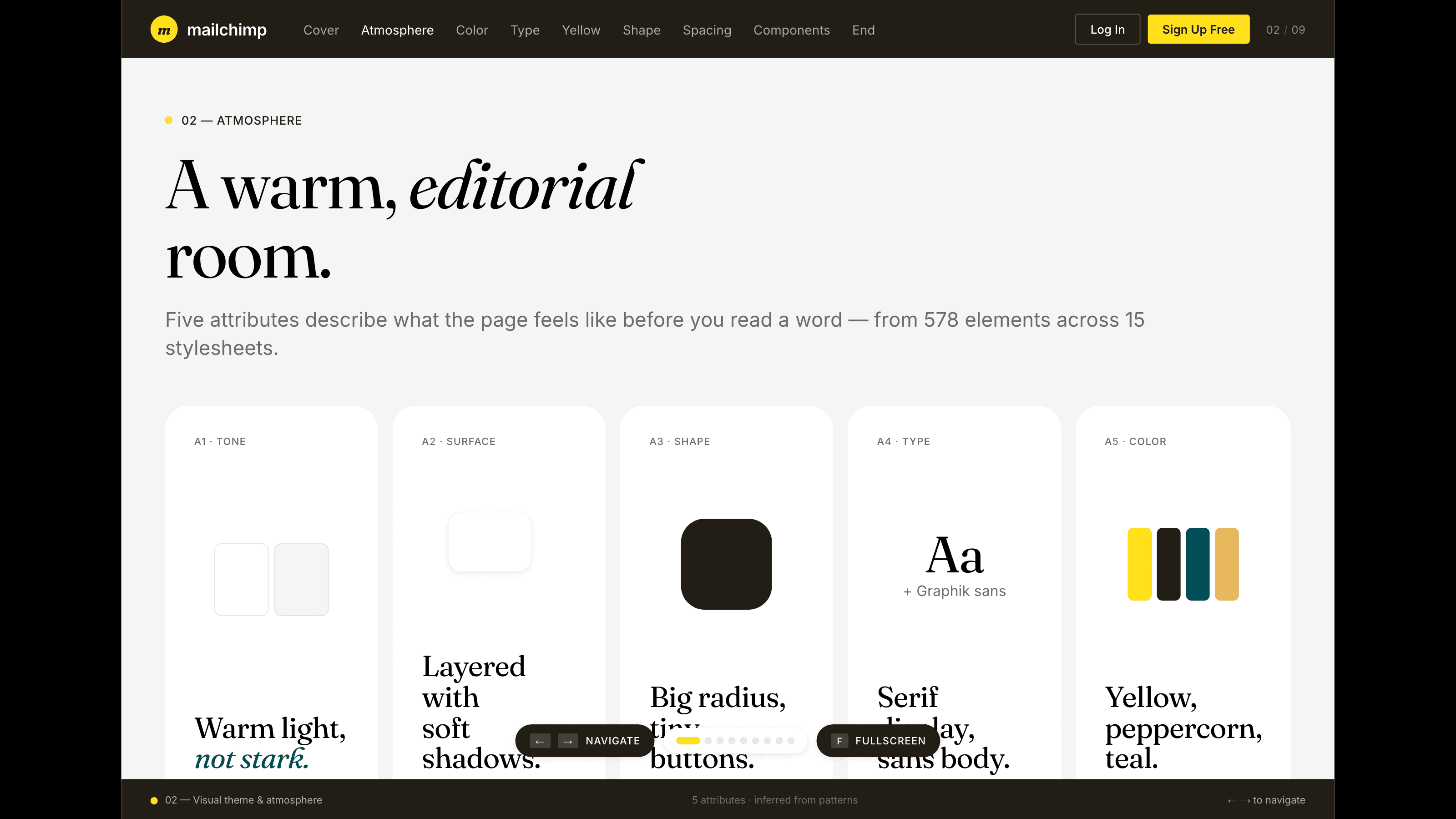Click the 'A5 · COLOR' card label
The width and height of the screenshot is (1456, 819).
pyautogui.click(x=1136, y=441)
